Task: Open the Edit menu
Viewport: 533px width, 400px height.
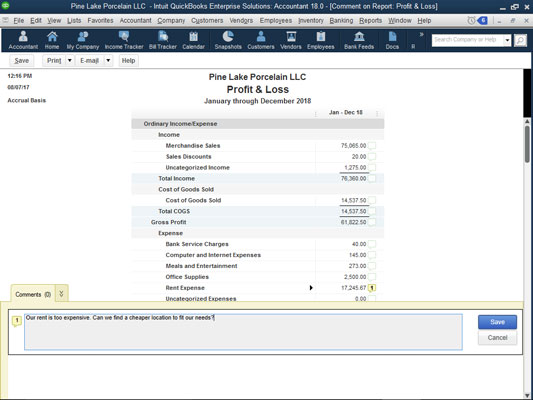Action: pyautogui.click(x=36, y=20)
